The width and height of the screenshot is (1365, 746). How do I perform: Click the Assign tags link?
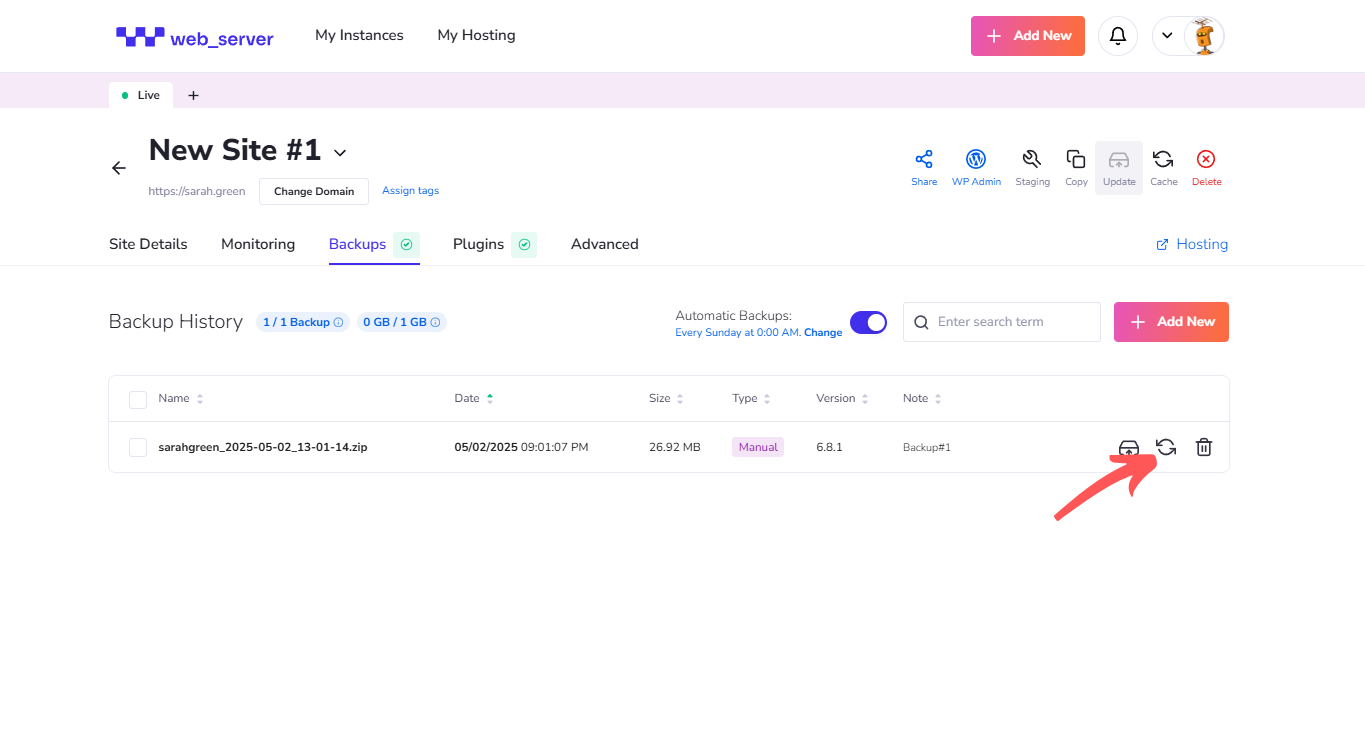click(410, 191)
